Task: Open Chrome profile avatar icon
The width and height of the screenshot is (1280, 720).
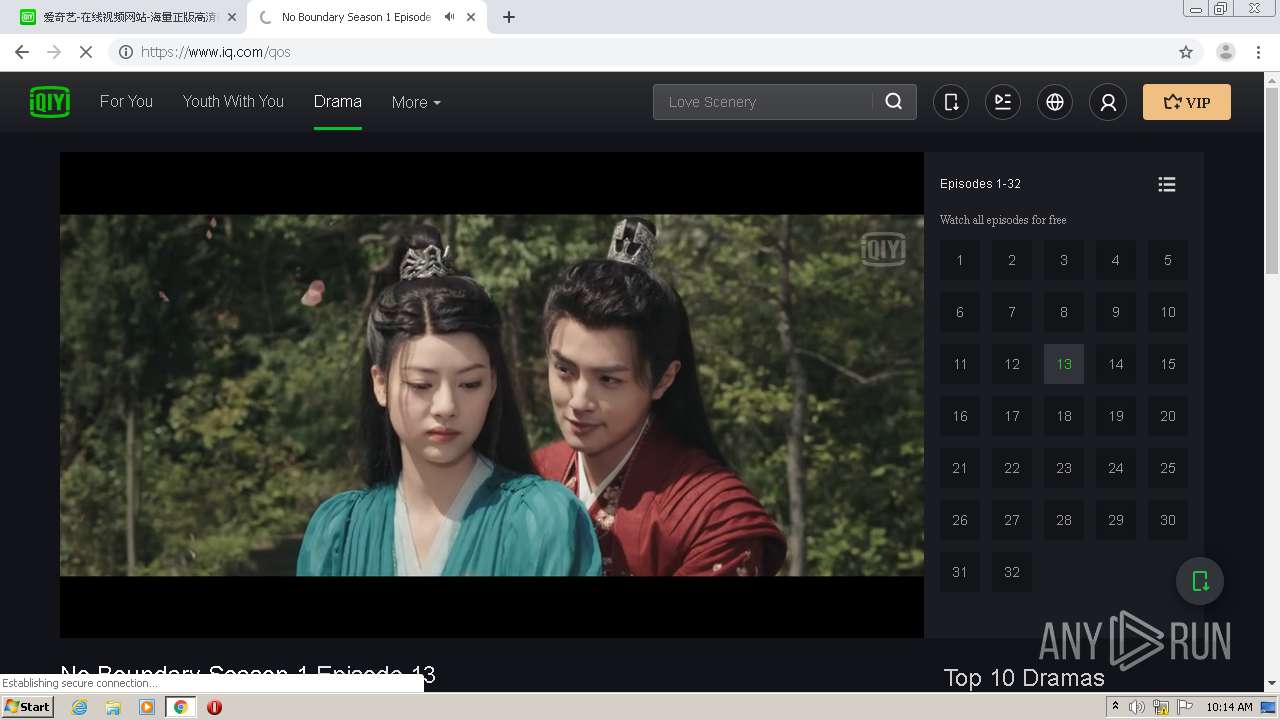Action: pyautogui.click(x=1226, y=52)
